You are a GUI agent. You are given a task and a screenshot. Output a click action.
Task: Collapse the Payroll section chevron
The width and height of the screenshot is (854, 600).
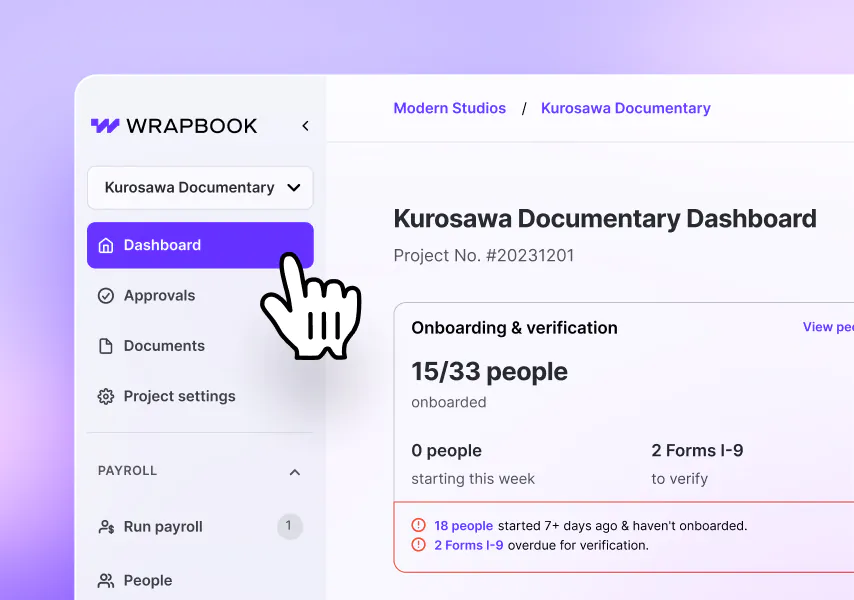295,472
